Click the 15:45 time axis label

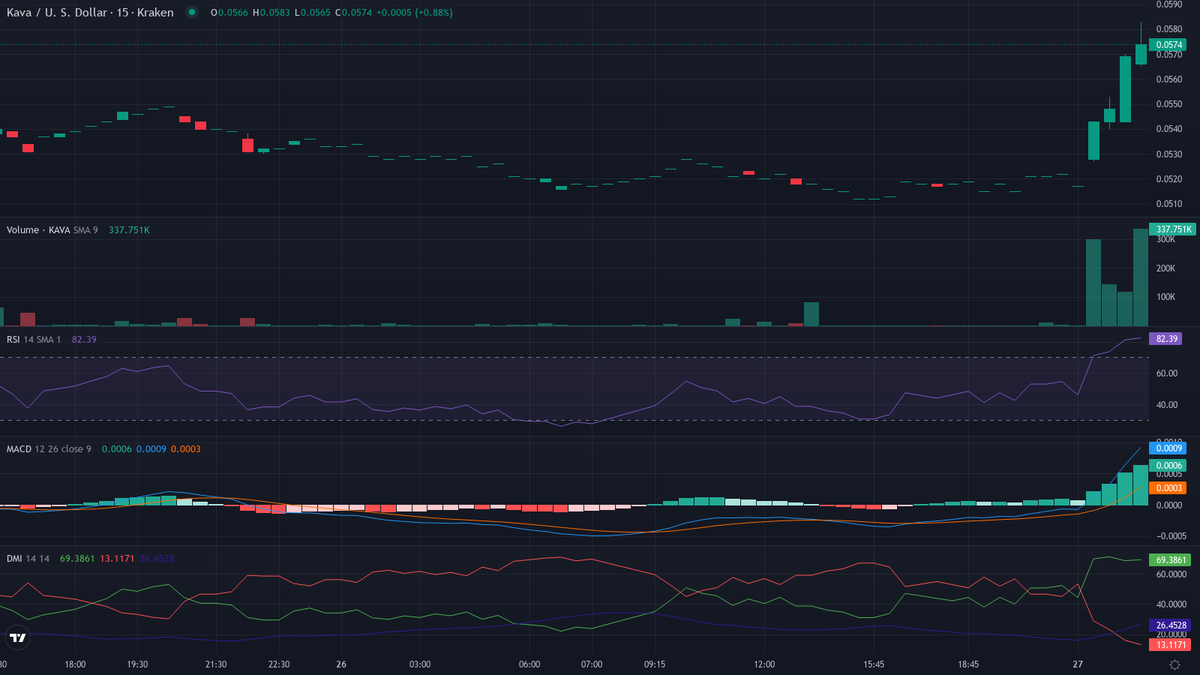click(875, 664)
